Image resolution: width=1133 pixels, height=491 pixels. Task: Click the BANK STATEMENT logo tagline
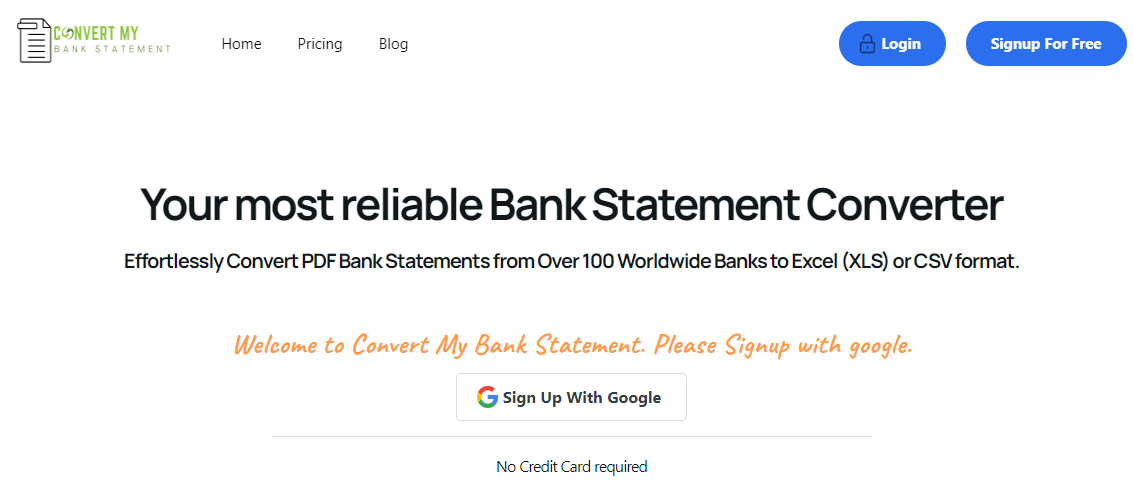[113, 49]
